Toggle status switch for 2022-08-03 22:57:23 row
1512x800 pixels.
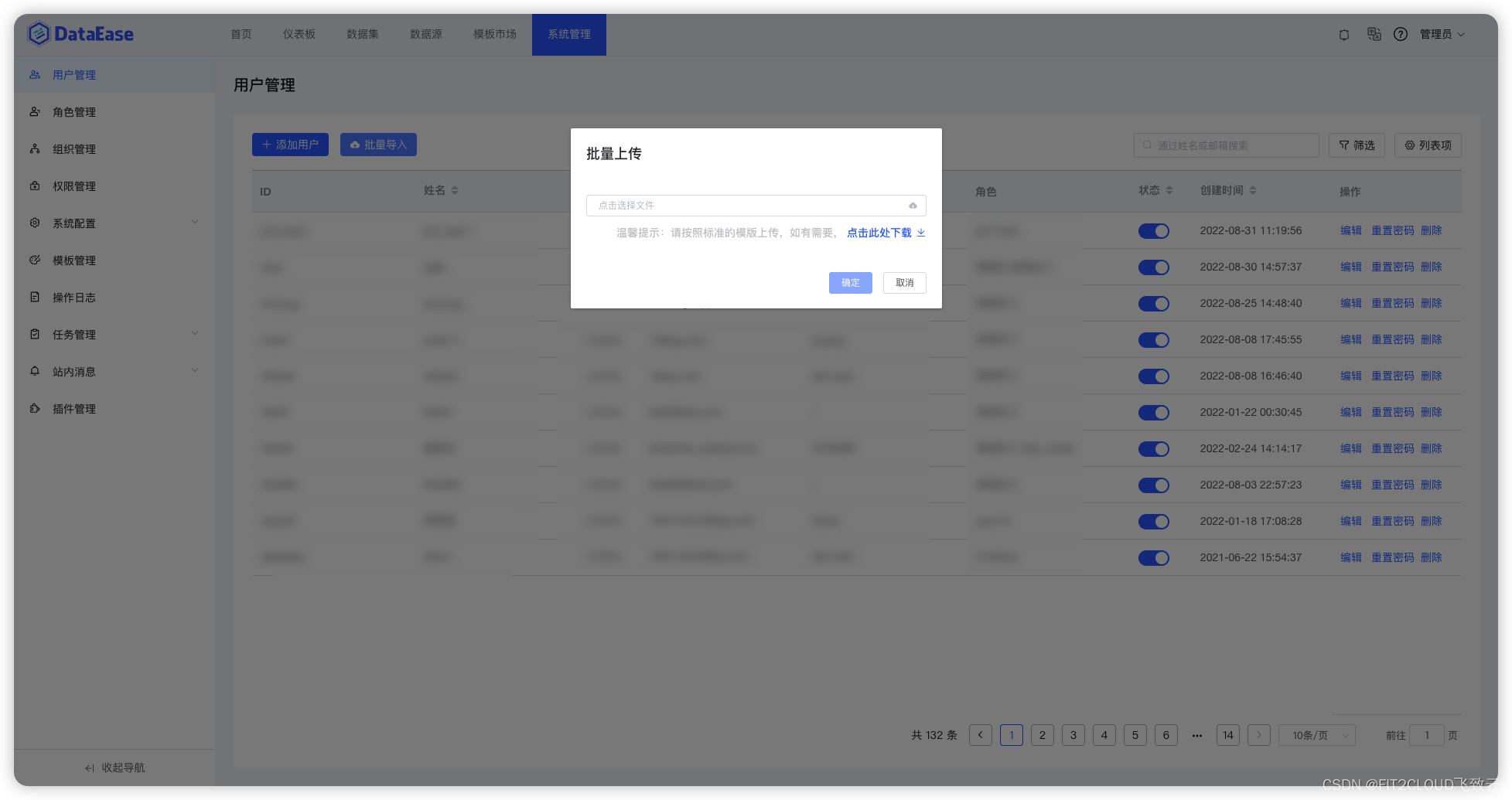click(1153, 485)
